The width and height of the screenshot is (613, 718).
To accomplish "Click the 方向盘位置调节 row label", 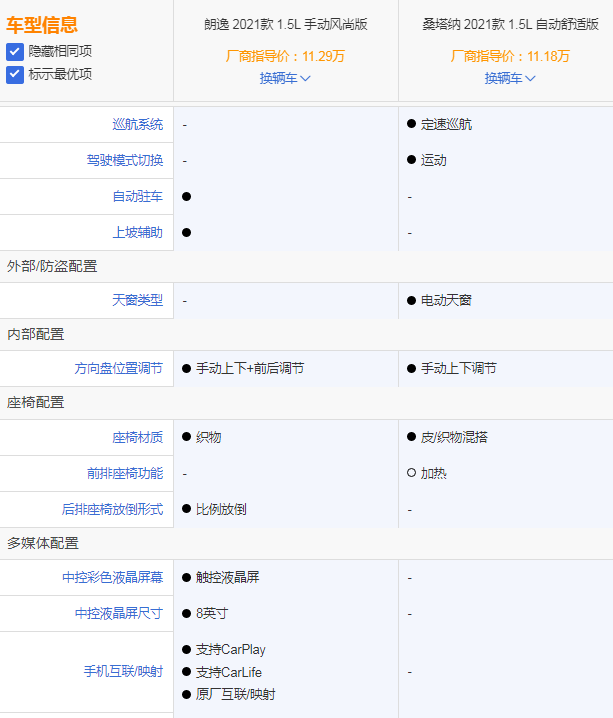I will [118, 368].
